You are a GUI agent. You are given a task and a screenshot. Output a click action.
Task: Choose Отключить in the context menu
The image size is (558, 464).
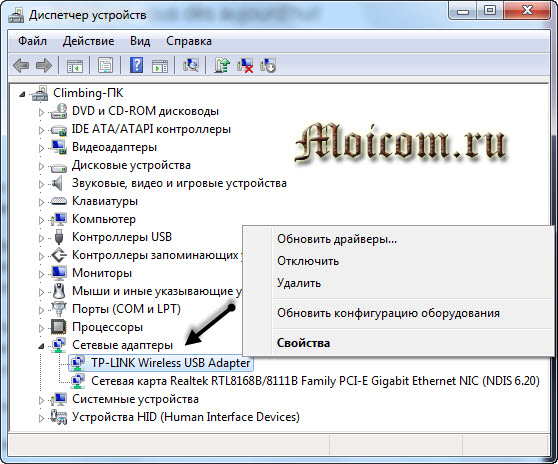(308, 261)
